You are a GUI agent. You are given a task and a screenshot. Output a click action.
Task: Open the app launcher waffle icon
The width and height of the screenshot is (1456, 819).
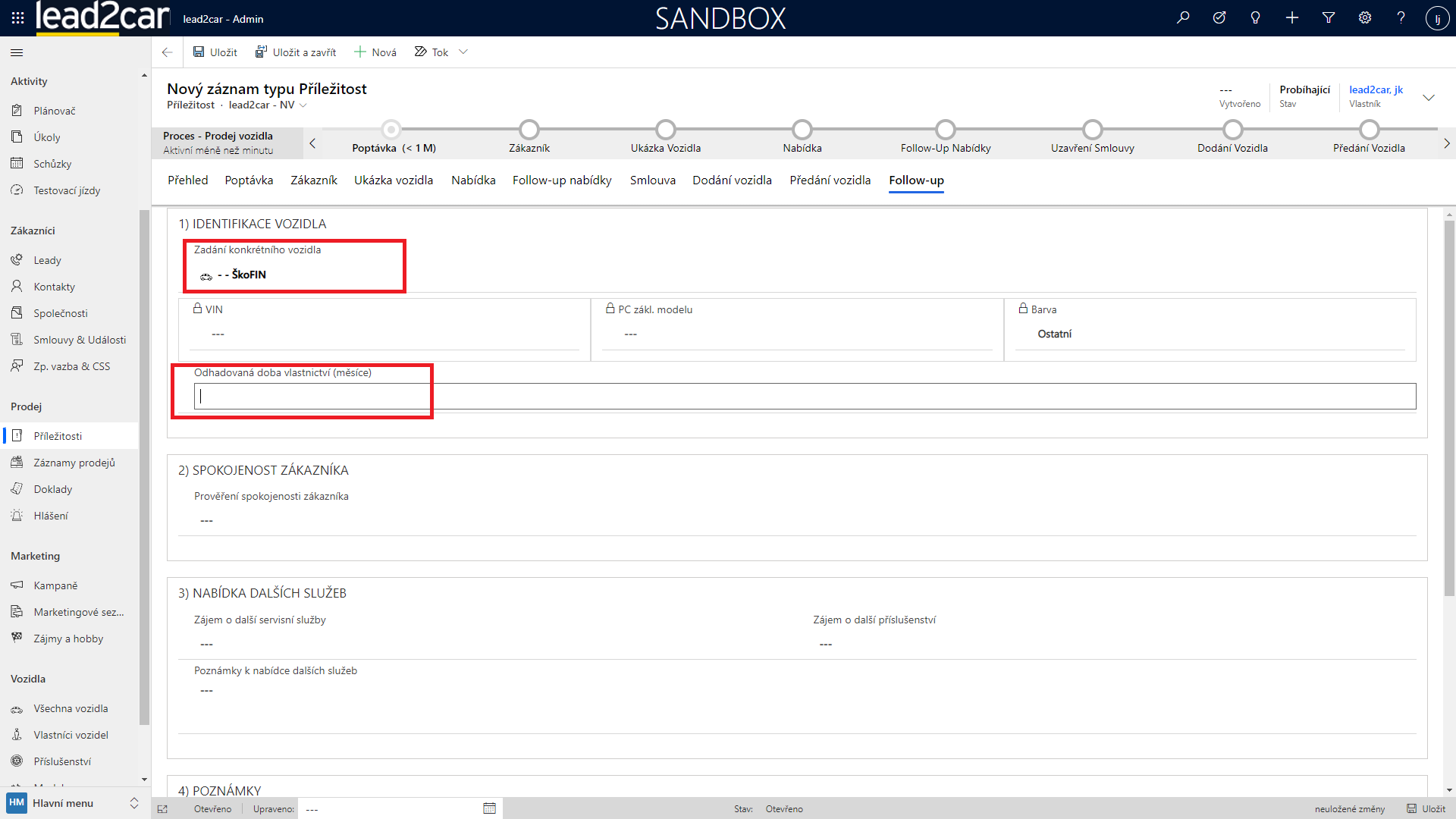[17, 17]
